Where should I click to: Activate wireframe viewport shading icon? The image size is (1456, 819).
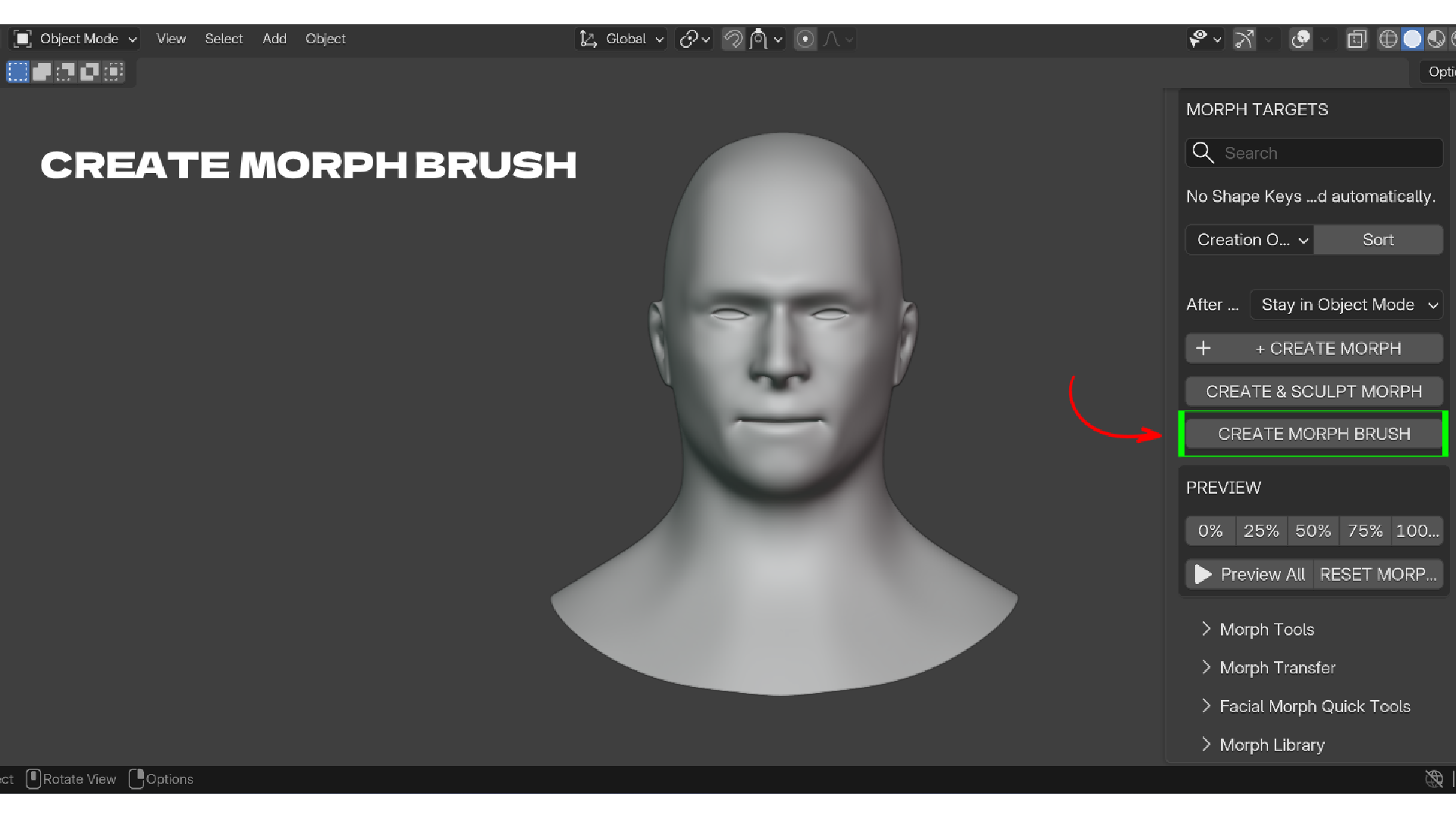[1388, 39]
